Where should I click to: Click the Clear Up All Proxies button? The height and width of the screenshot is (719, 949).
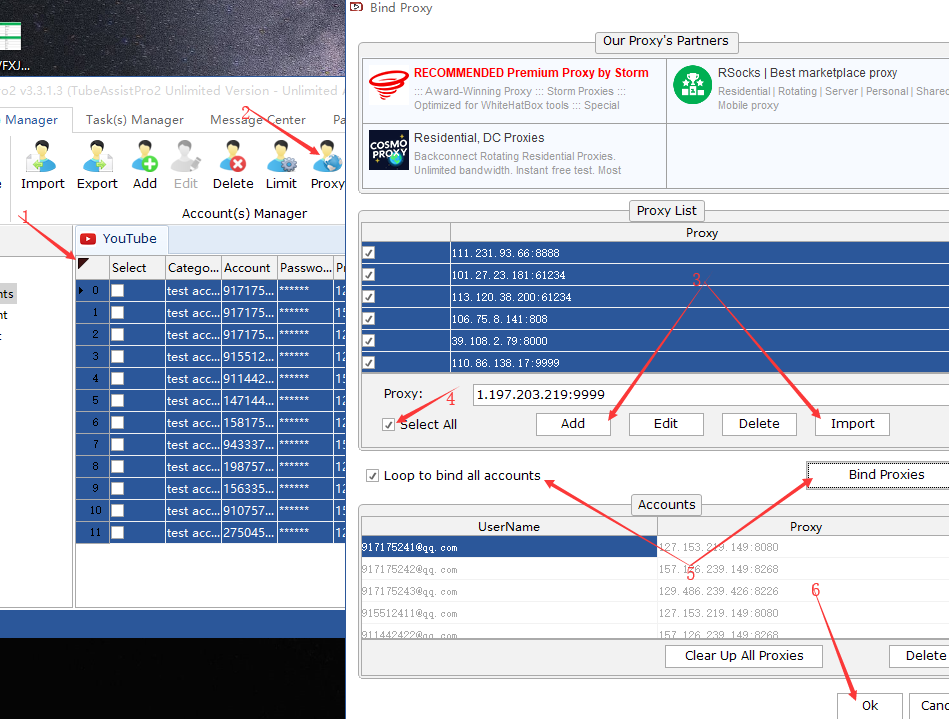point(743,656)
